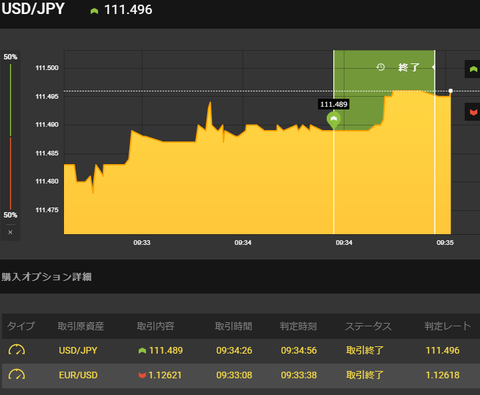This screenshot has width=480, height=395.
Task: Click the green-red trader sentiment bar
Action: pos(10,137)
